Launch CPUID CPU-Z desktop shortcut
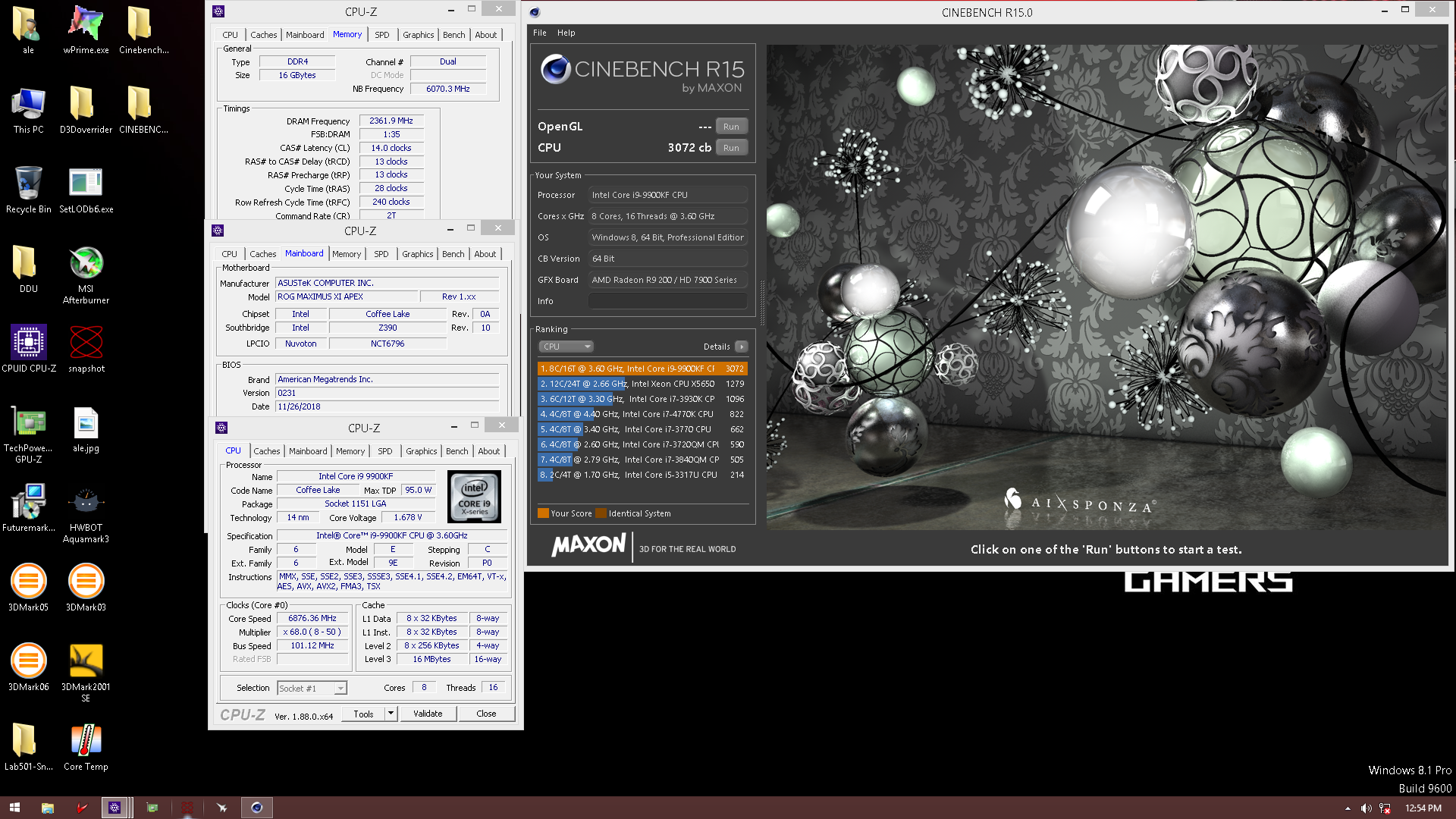 [28, 349]
